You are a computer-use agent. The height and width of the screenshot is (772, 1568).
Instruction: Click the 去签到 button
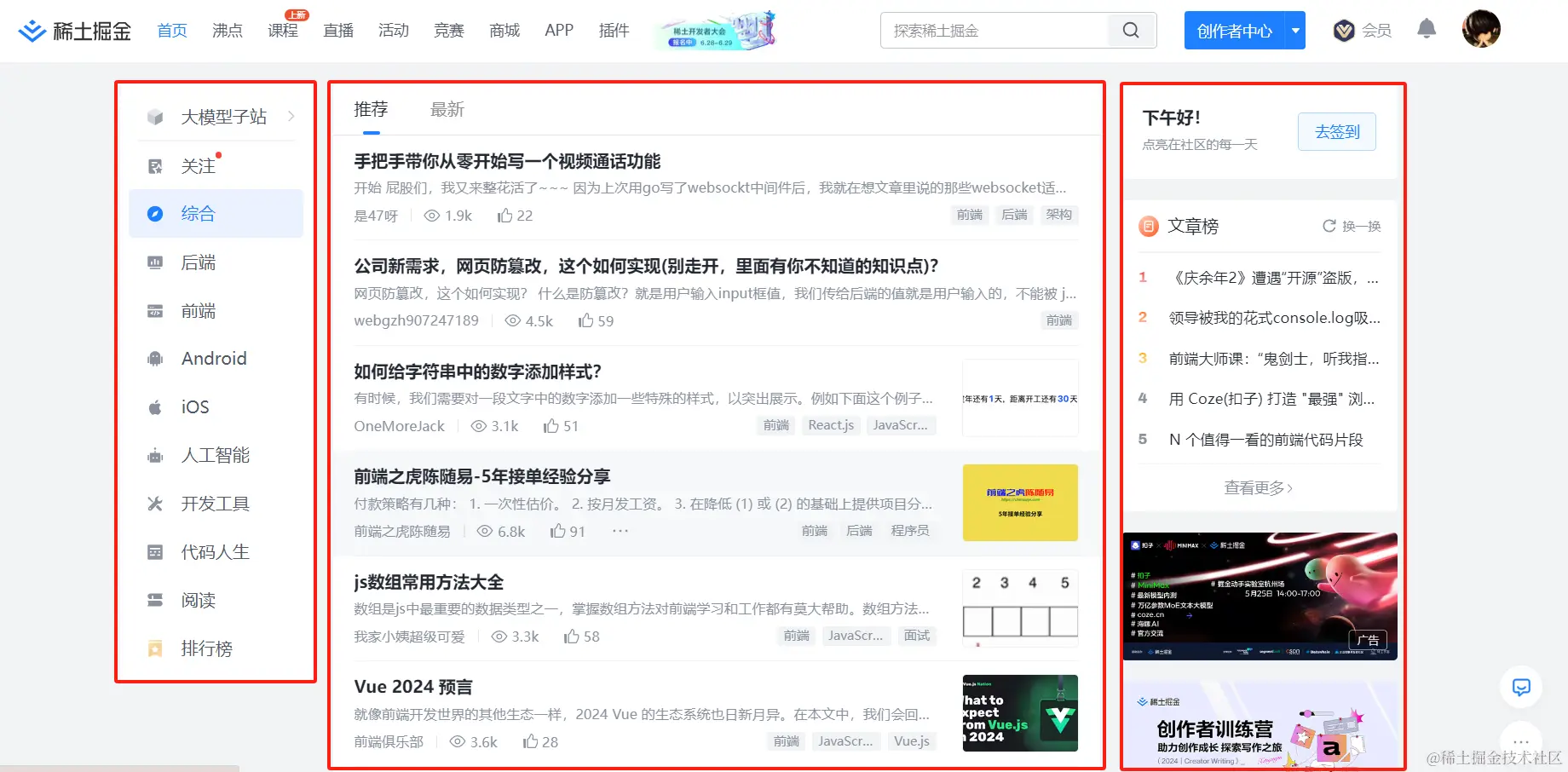(x=1337, y=132)
